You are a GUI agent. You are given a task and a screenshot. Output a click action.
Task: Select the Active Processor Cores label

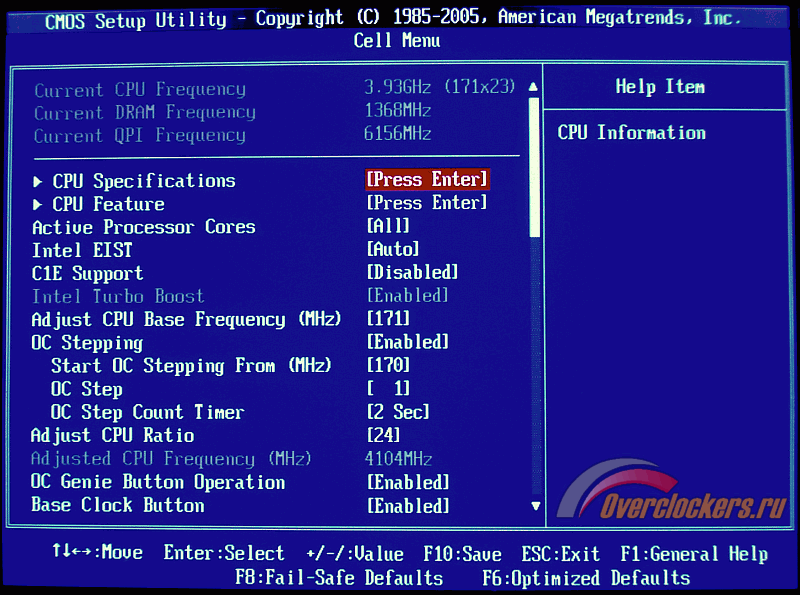point(143,227)
